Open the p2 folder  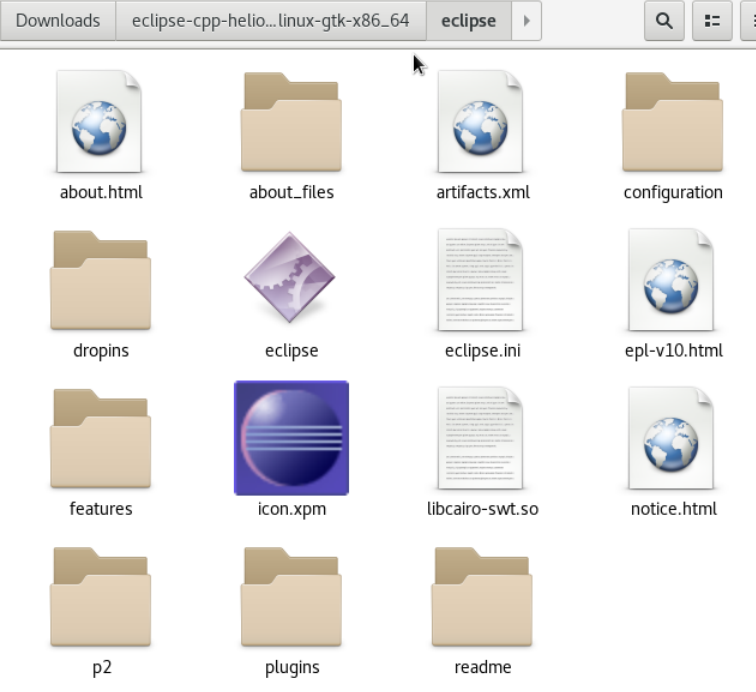[x=100, y=597]
